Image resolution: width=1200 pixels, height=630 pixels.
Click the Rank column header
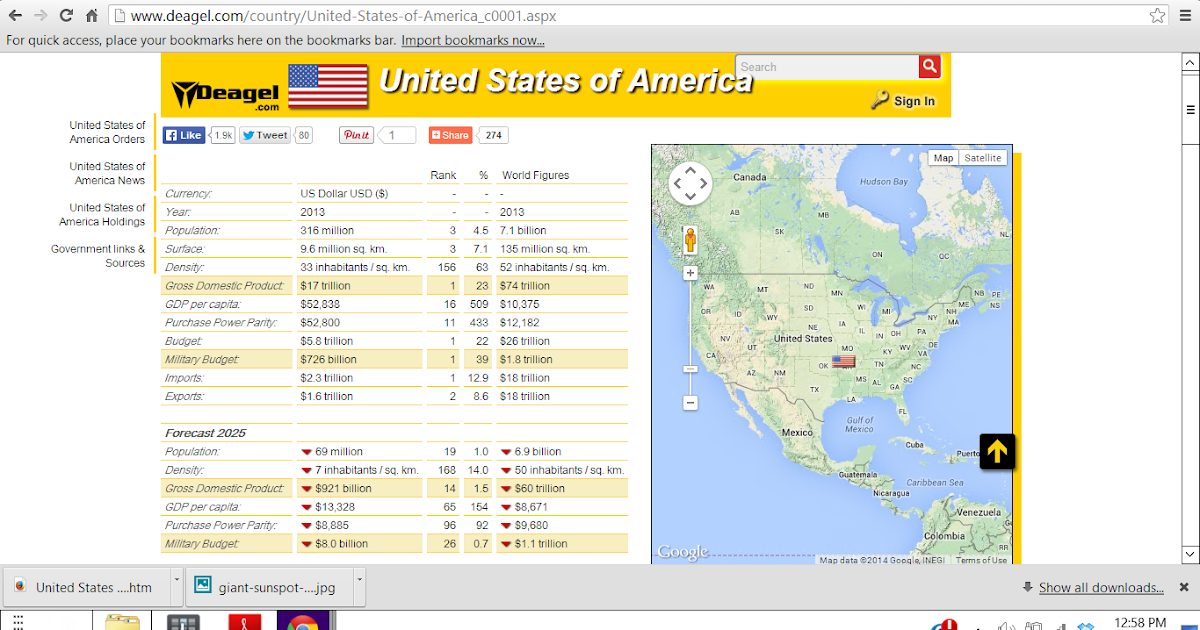443,175
